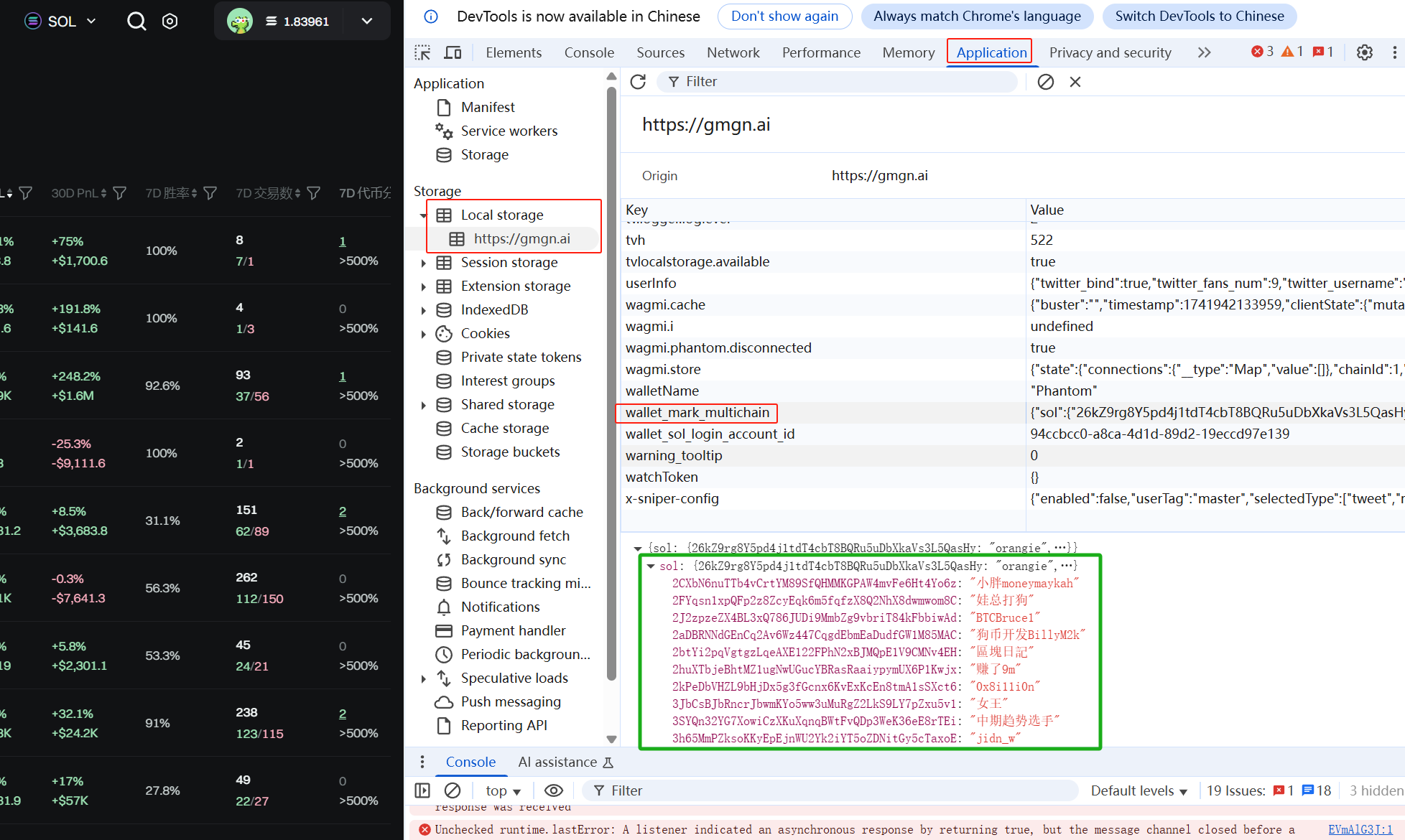The width and height of the screenshot is (1405, 840).
Task: Switch to the Console tab in top bar
Action: [589, 52]
